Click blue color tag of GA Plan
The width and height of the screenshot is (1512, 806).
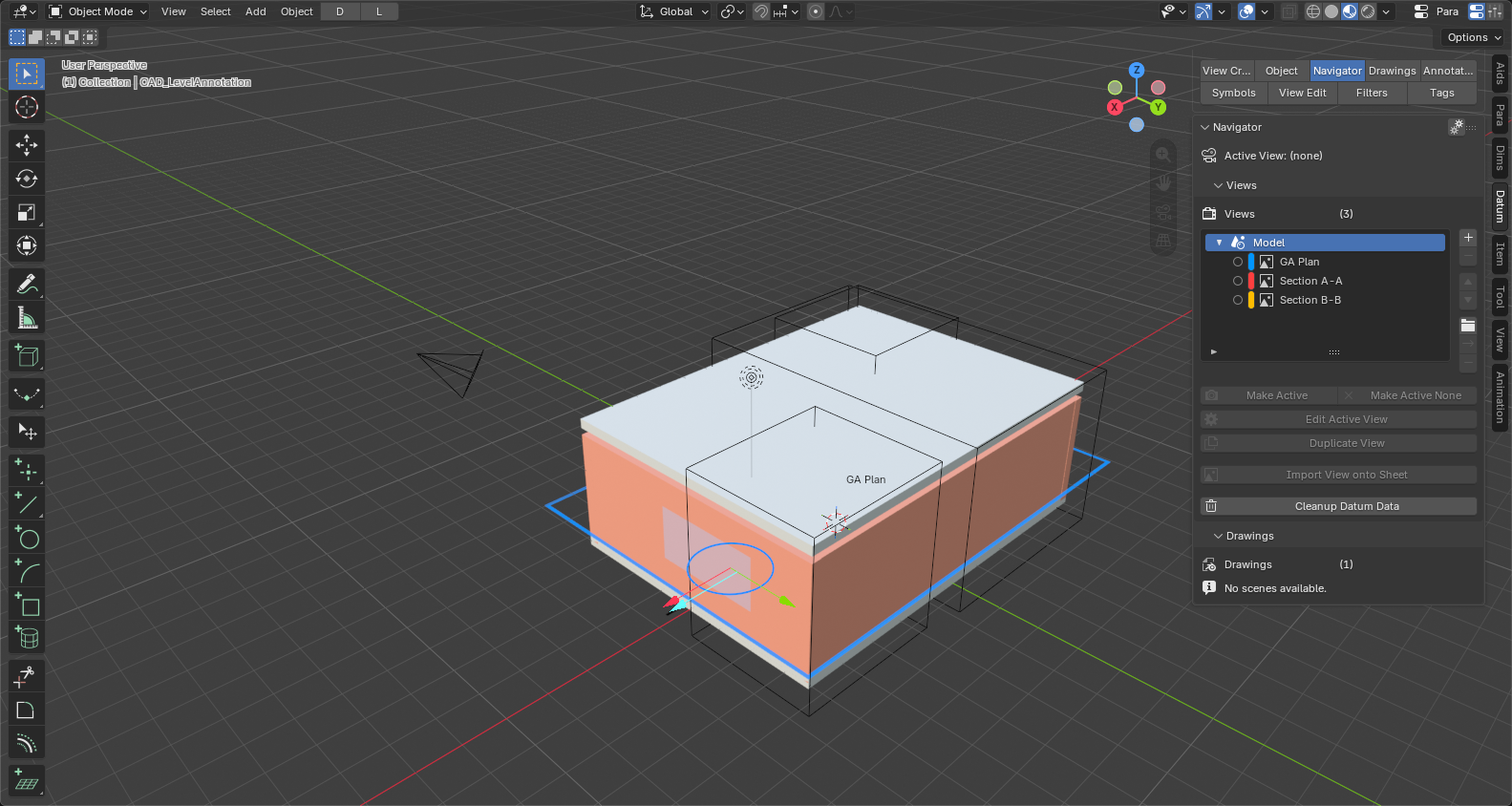[1251, 262]
